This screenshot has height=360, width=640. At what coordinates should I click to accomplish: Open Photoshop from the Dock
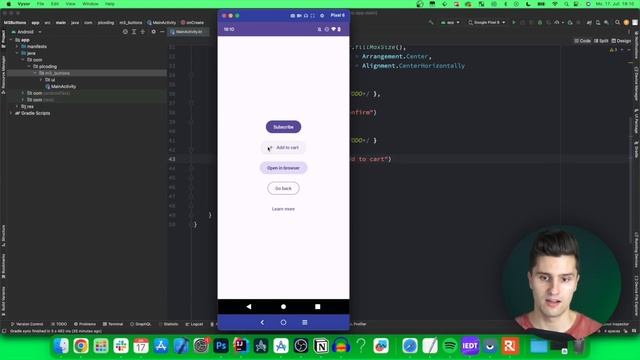(x=221, y=346)
